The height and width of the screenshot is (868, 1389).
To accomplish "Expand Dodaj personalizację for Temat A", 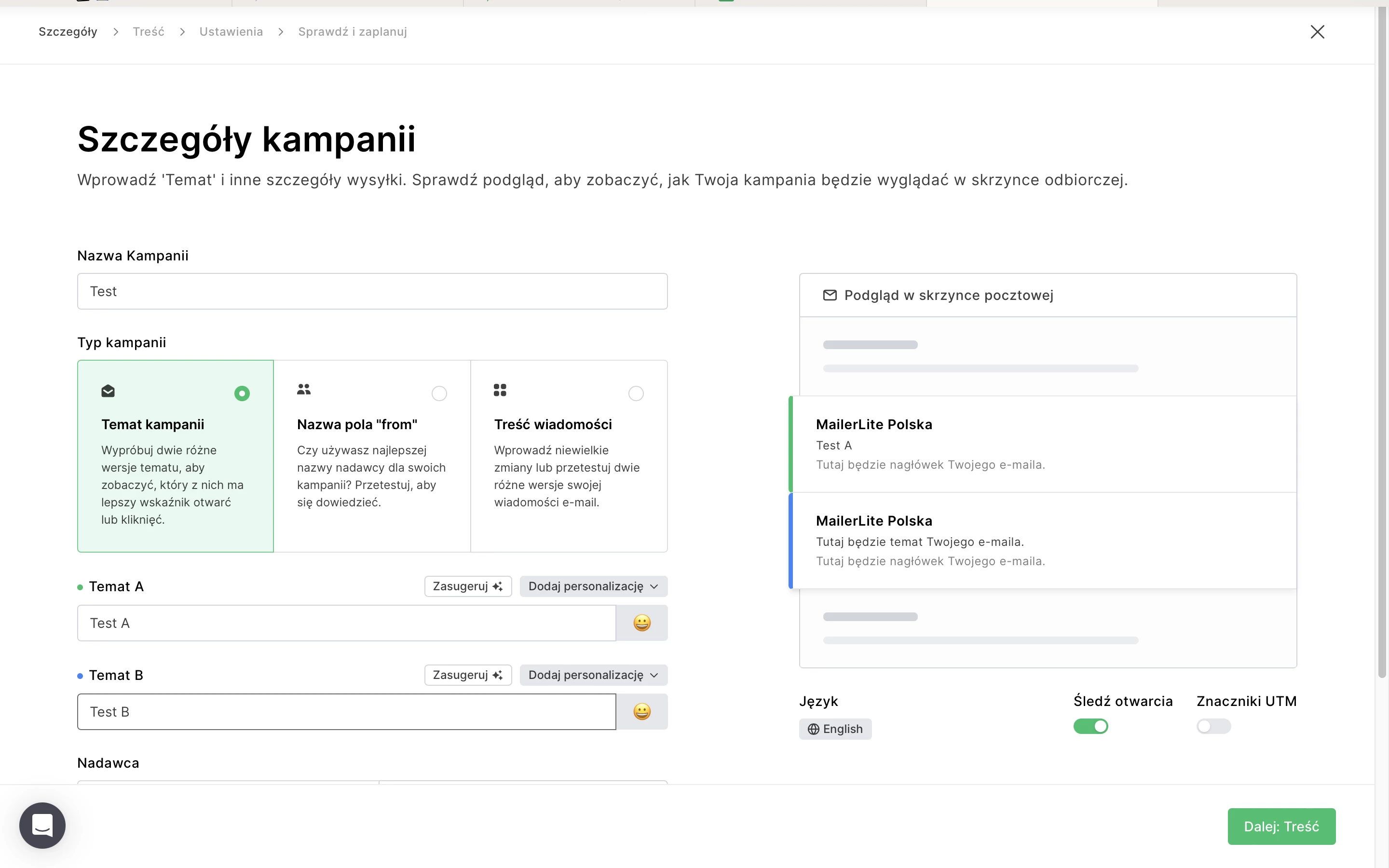I will click(593, 586).
